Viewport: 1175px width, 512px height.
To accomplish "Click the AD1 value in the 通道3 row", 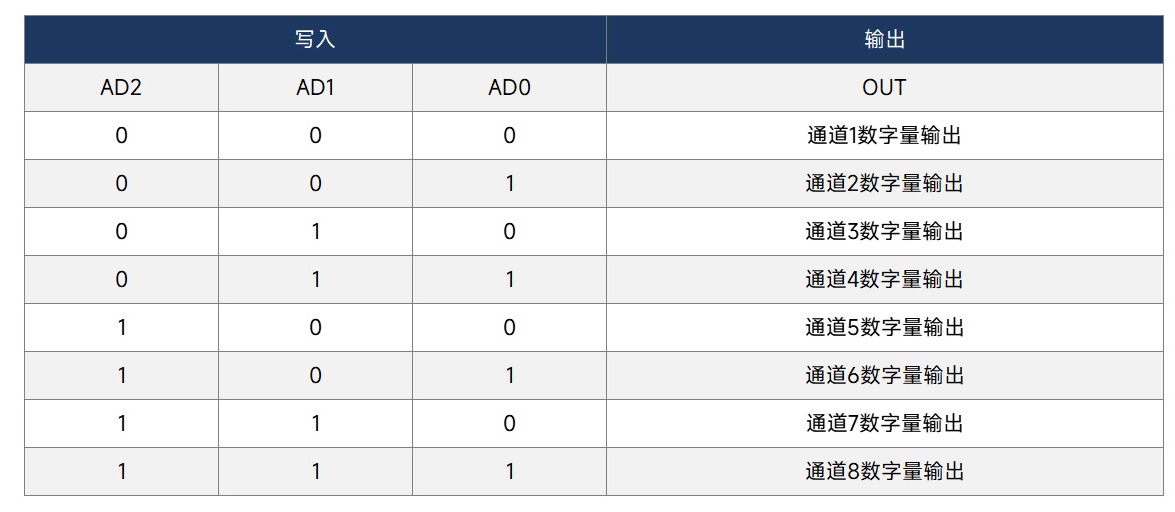I will (x=315, y=232).
